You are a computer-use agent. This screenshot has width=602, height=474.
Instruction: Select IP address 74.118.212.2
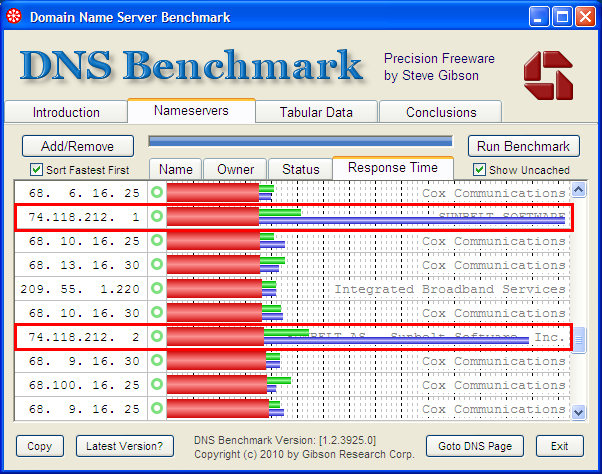[x=84, y=337]
